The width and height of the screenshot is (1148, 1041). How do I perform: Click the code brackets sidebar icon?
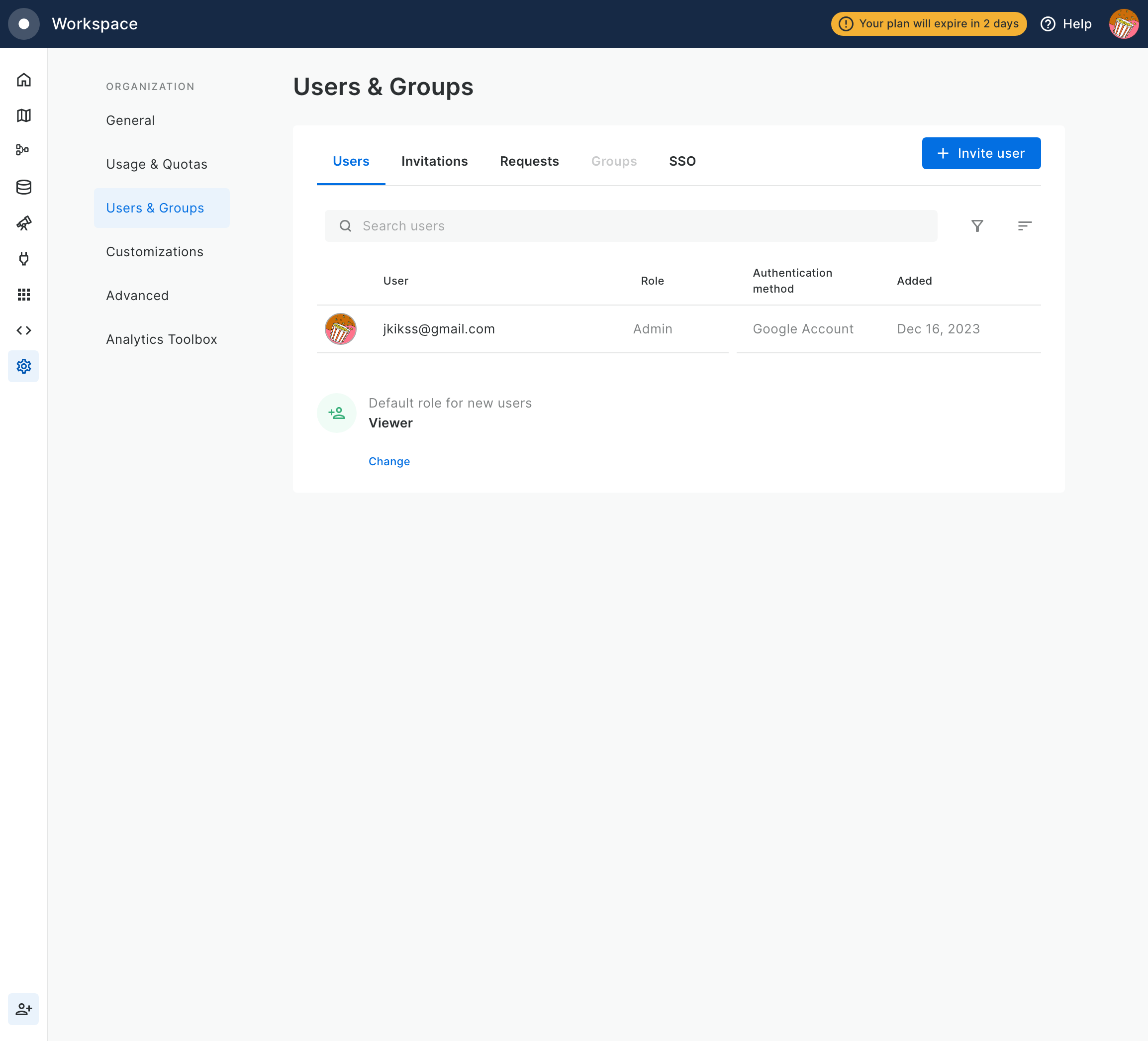(x=23, y=330)
